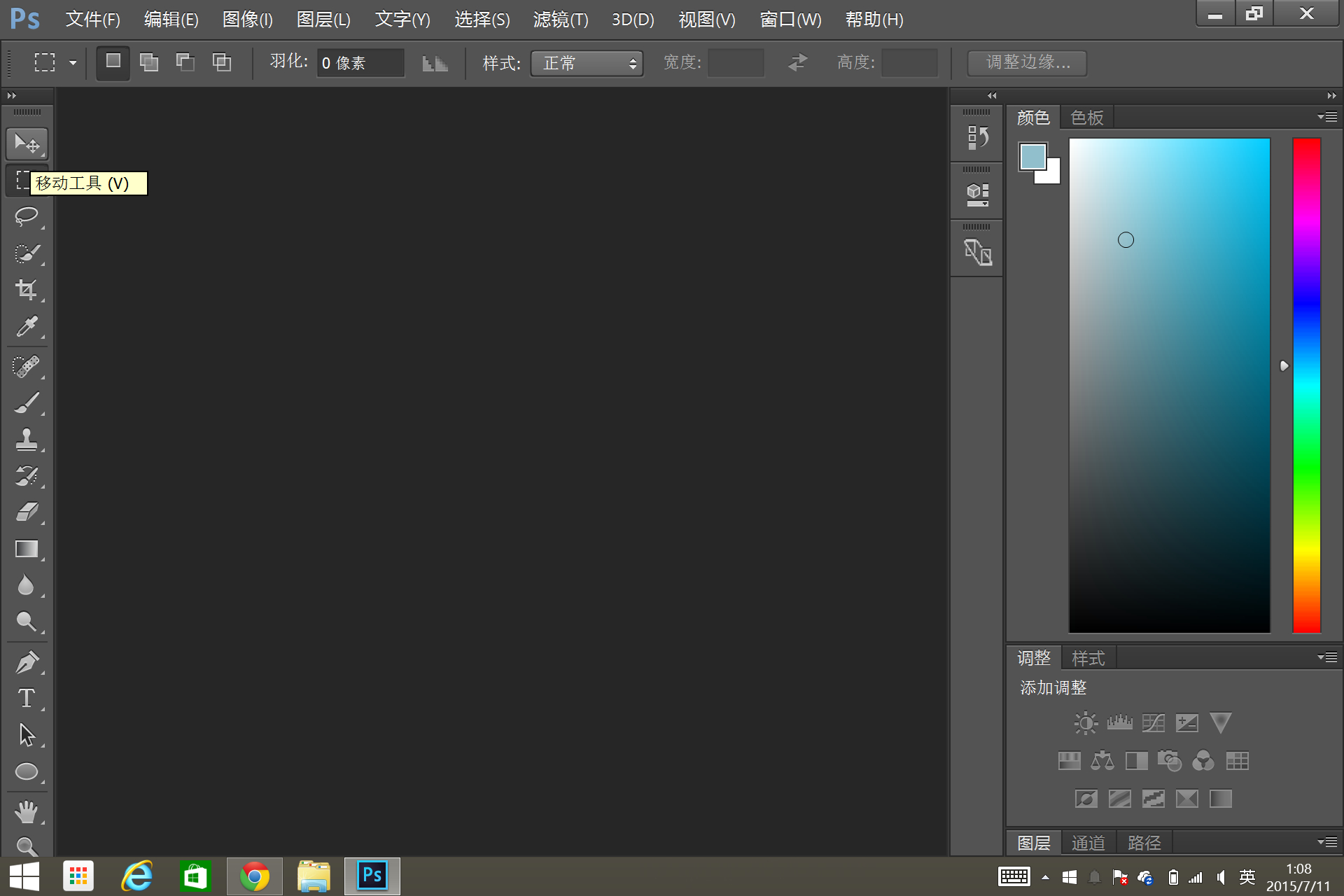Open the marquee tool preset picker arrow
This screenshot has height=896, width=1344.
point(73,63)
